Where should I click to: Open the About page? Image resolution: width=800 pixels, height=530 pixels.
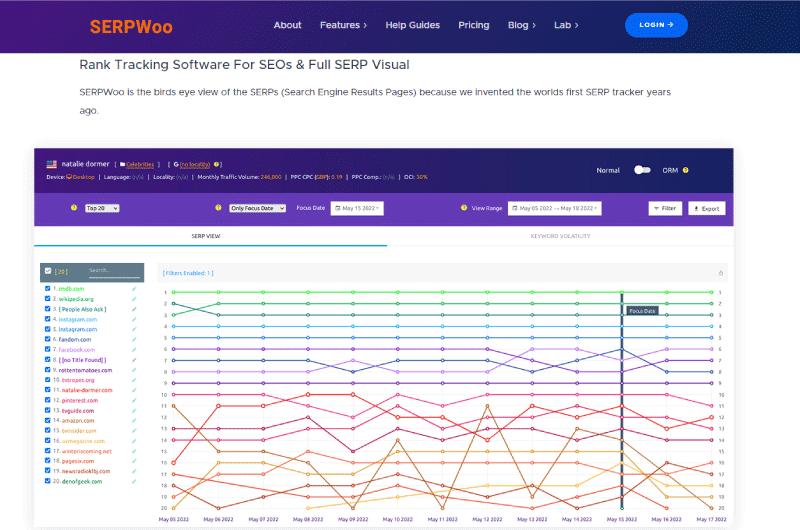pyautogui.click(x=287, y=25)
